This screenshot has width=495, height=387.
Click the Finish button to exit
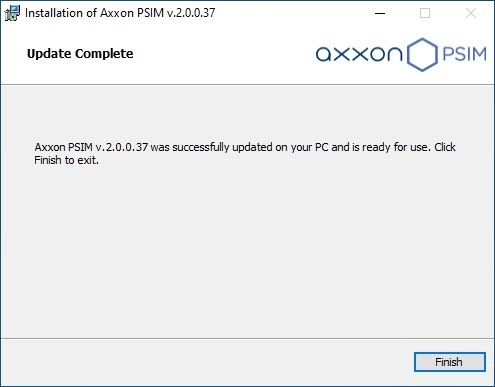coord(450,362)
